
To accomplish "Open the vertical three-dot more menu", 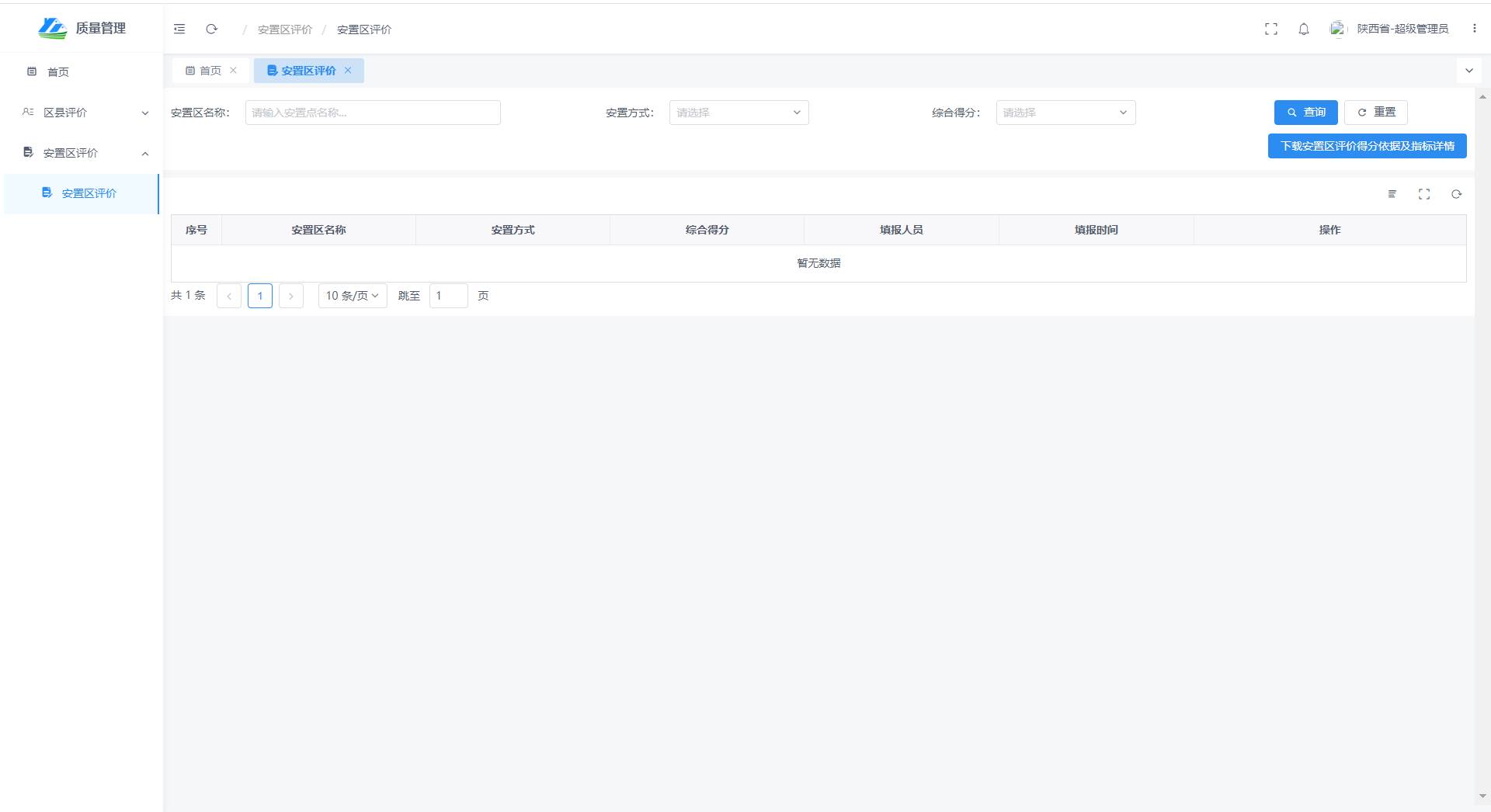I will tap(1474, 29).
